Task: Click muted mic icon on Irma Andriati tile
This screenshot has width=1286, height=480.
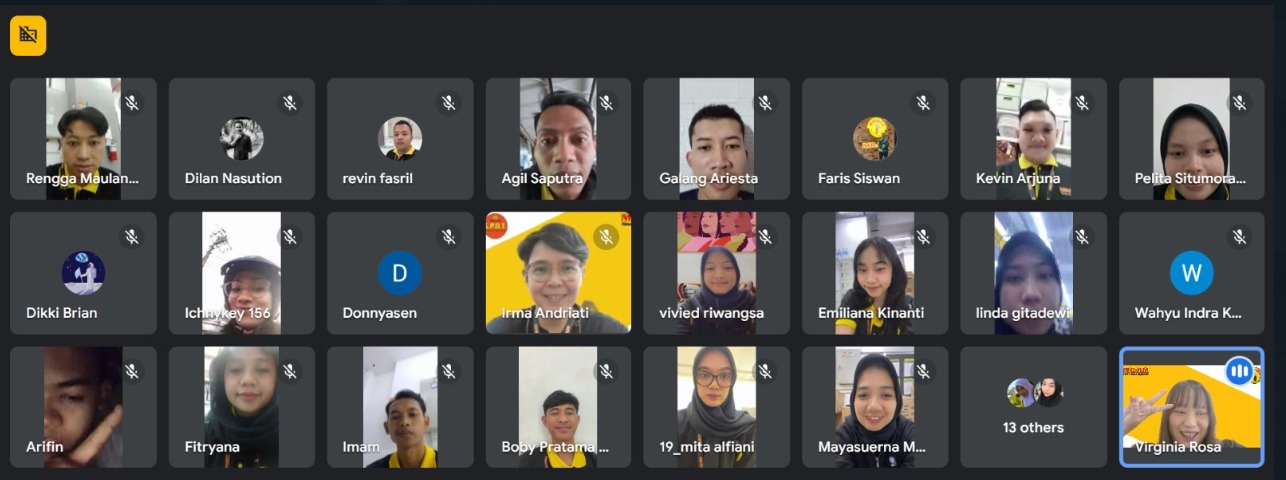Action: [x=606, y=237]
